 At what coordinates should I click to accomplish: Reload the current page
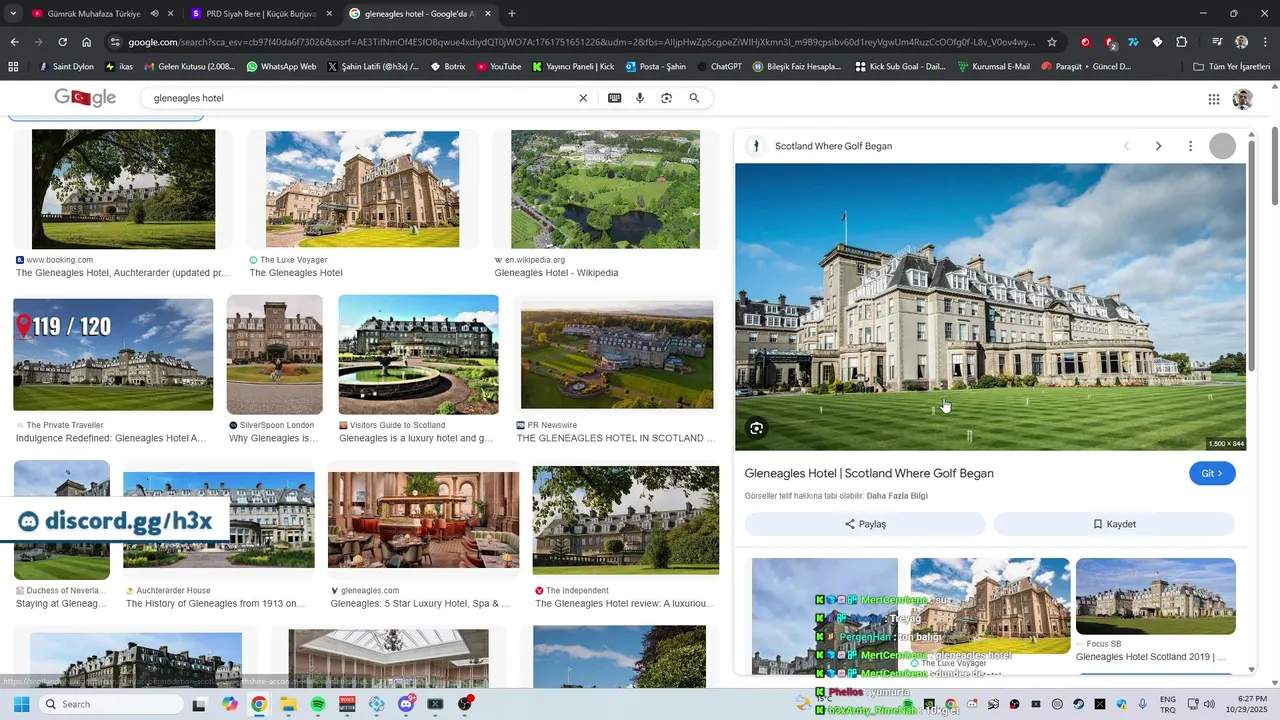click(x=62, y=42)
